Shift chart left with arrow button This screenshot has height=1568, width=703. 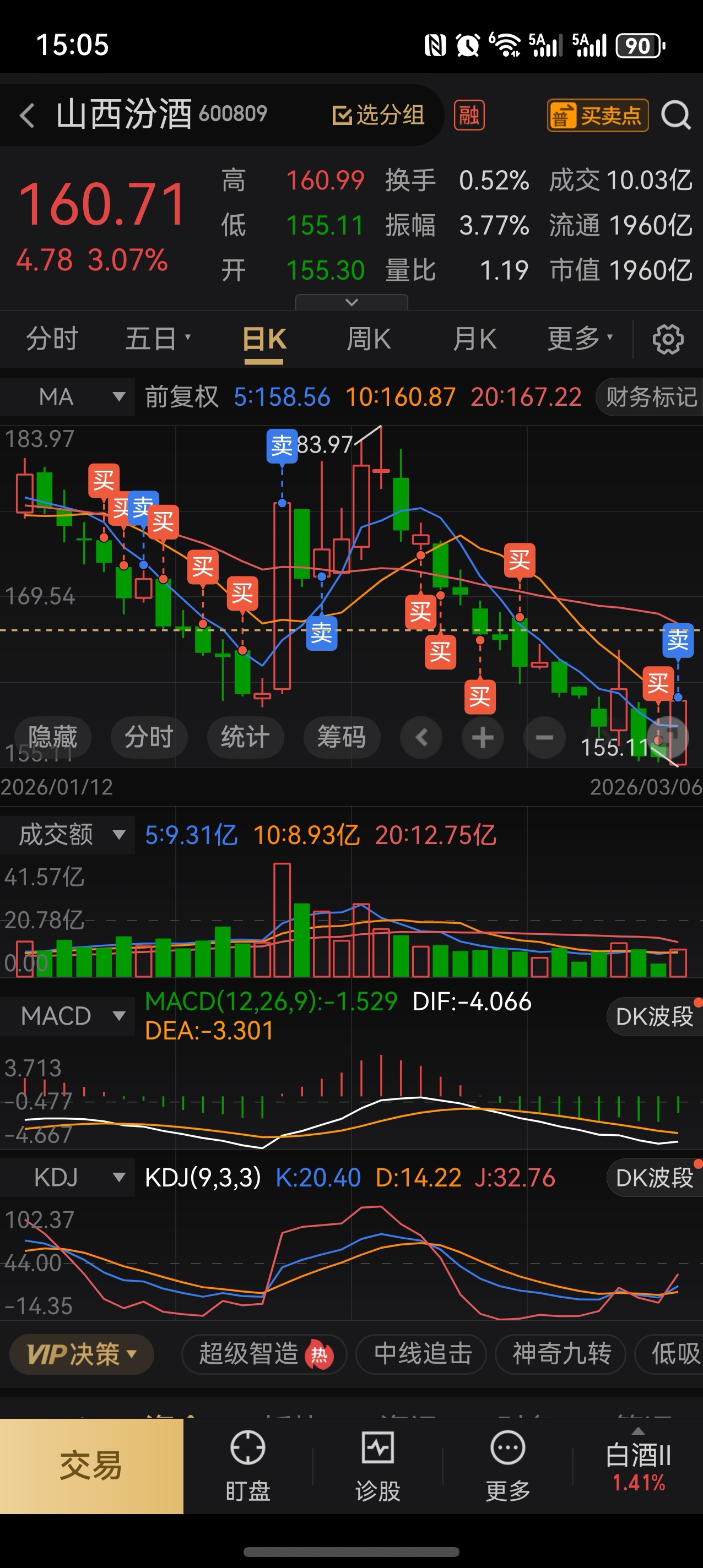click(x=421, y=738)
